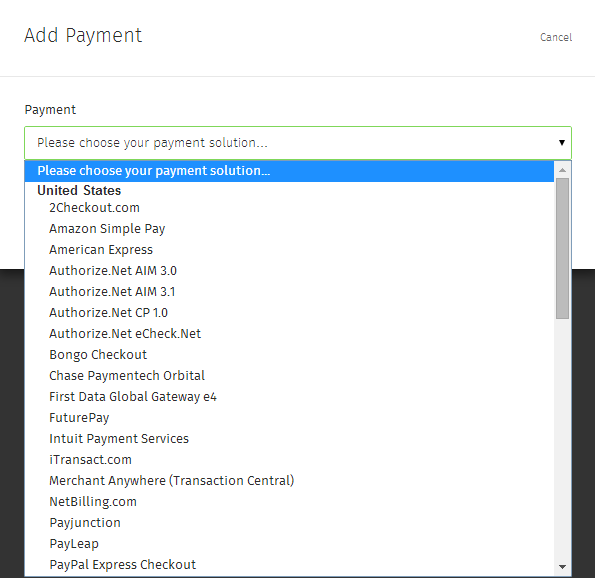Choose Authorize.Net eCheck.Net option
Viewport: 595px width, 578px height.
(x=289, y=334)
